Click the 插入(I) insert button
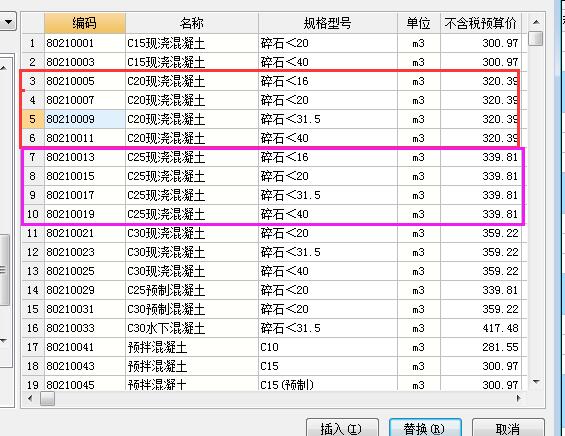Viewport: 565px width, 436px height. point(342,428)
